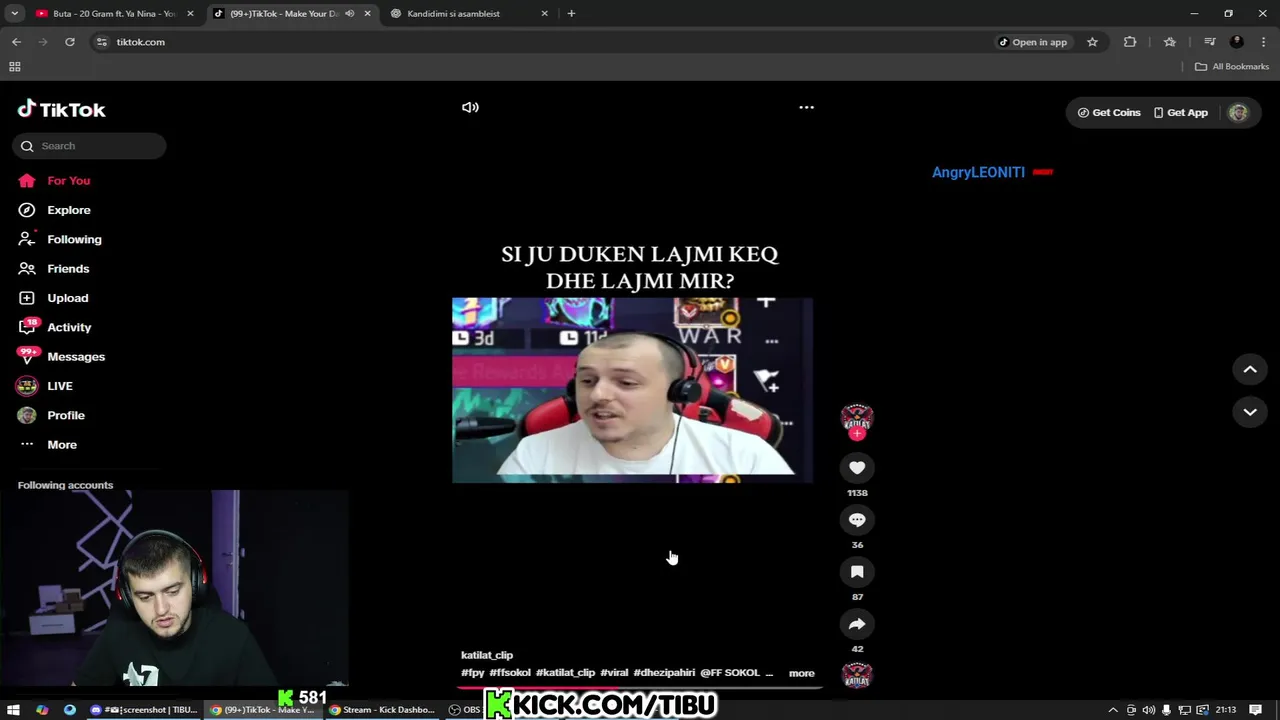
Task: Click Open in app button
Action: point(1033,42)
